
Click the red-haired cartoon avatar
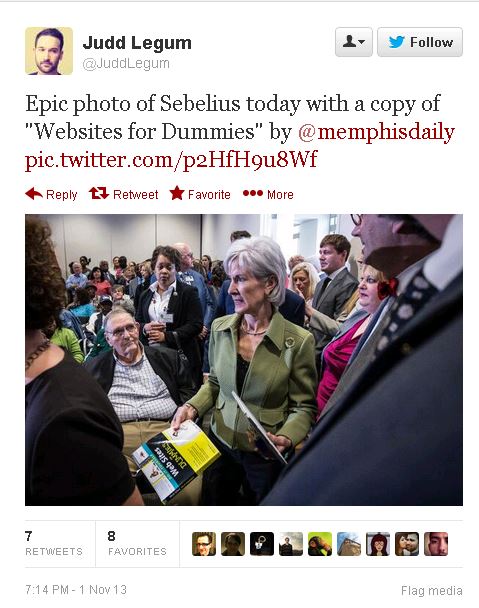378,544
